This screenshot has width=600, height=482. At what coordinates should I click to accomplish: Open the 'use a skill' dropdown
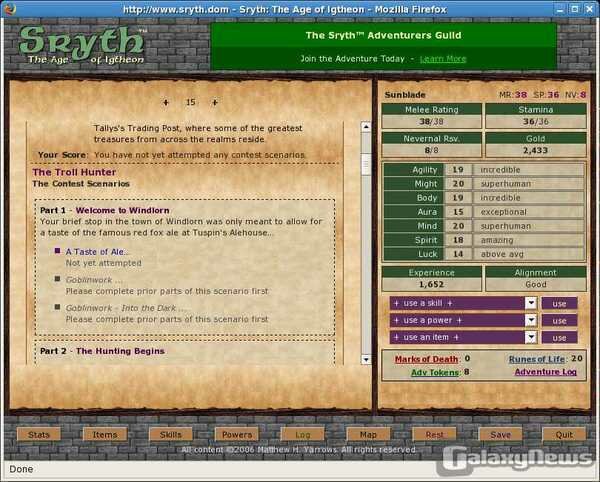coord(531,303)
